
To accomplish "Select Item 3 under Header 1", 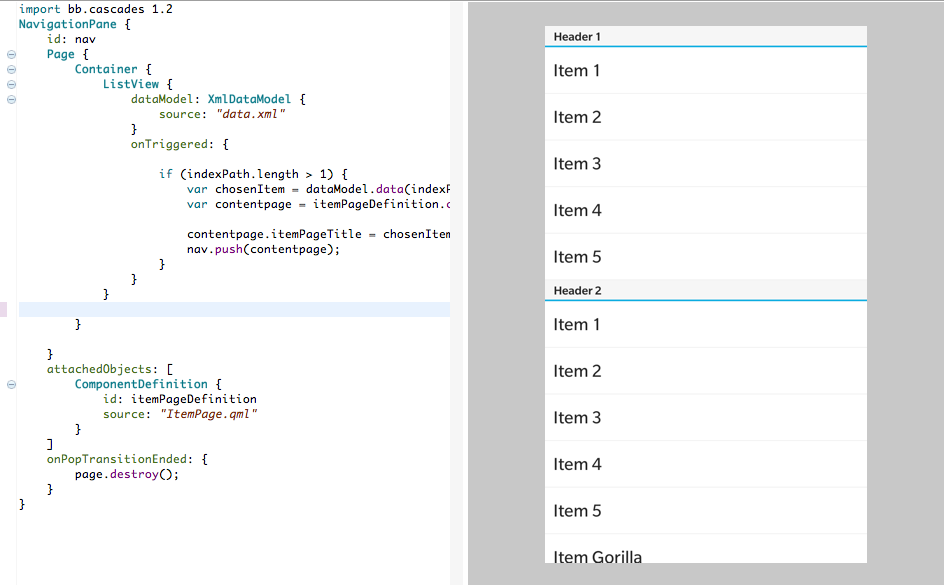I will pos(705,164).
